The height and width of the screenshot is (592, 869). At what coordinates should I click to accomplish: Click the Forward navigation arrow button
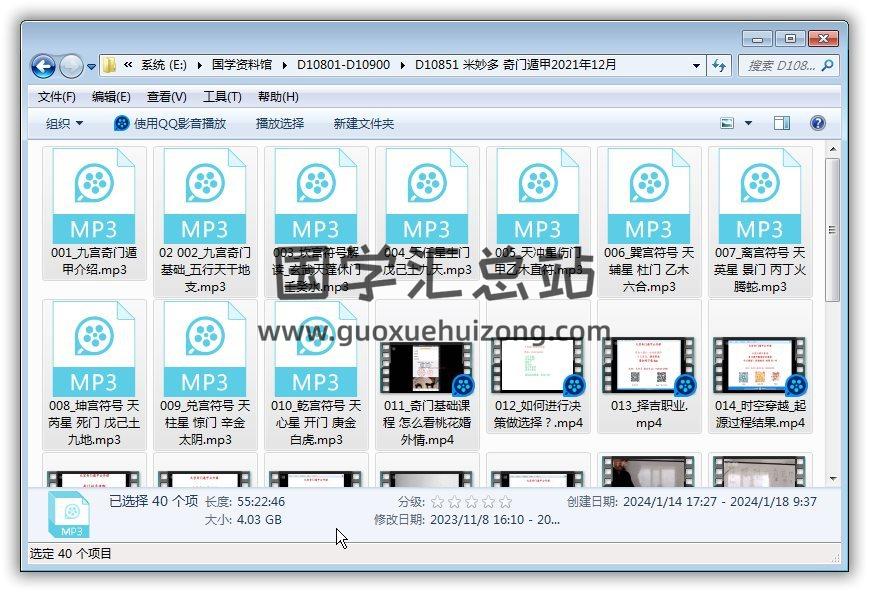click(71, 66)
